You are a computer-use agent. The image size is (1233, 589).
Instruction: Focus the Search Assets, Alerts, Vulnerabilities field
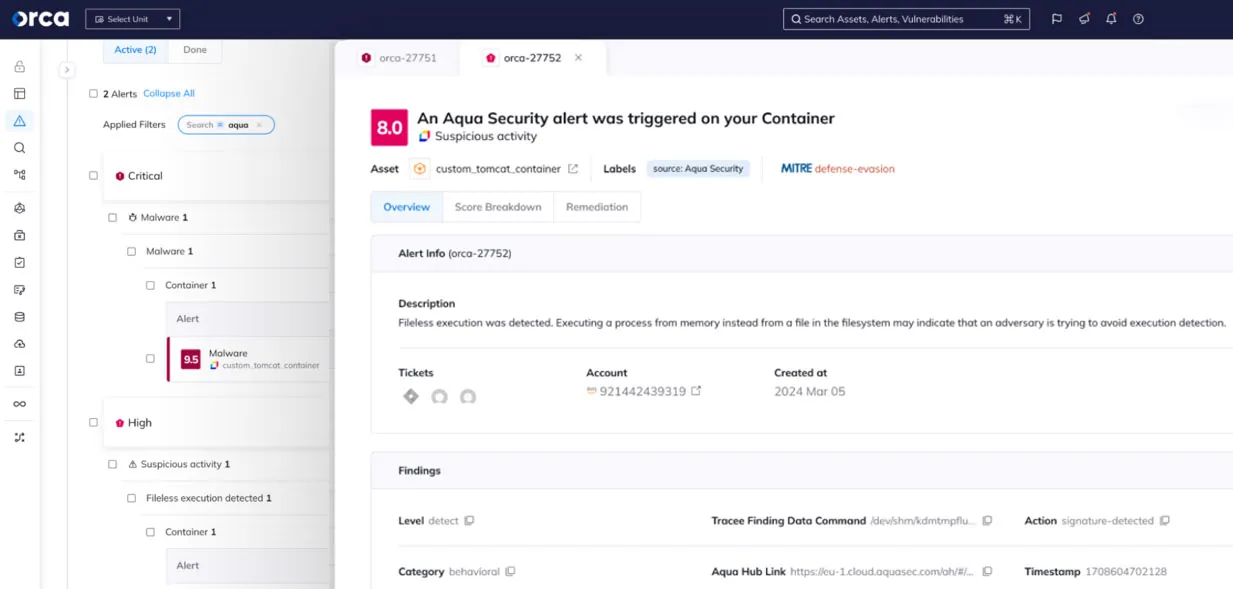906,19
